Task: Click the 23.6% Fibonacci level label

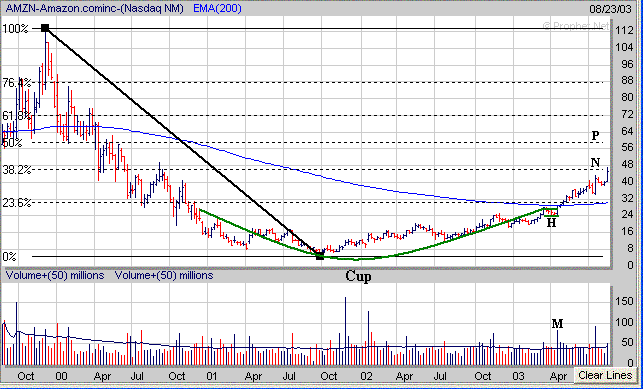Action: point(16,202)
